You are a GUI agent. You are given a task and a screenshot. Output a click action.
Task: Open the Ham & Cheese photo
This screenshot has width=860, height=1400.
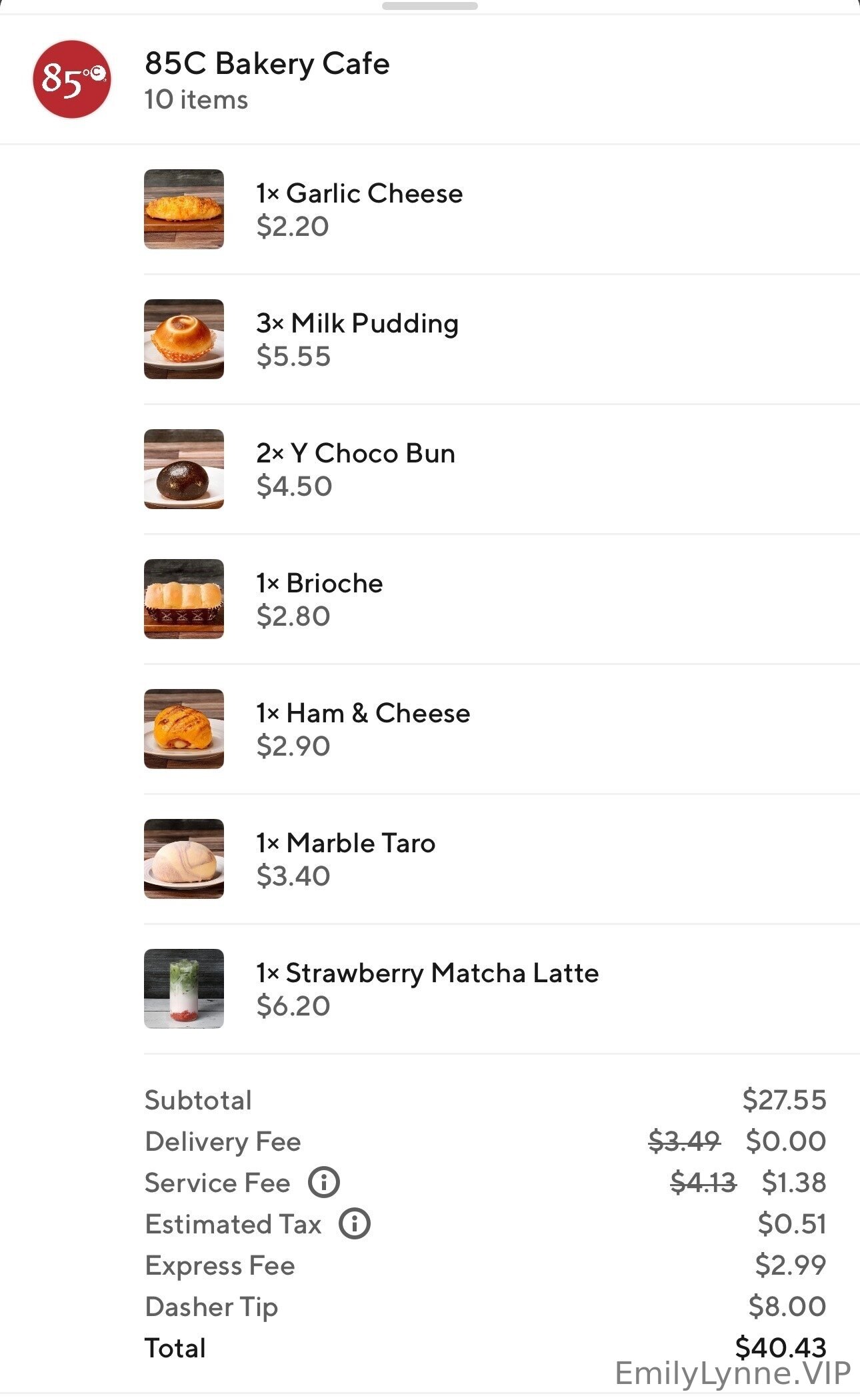tap(184, 729)
